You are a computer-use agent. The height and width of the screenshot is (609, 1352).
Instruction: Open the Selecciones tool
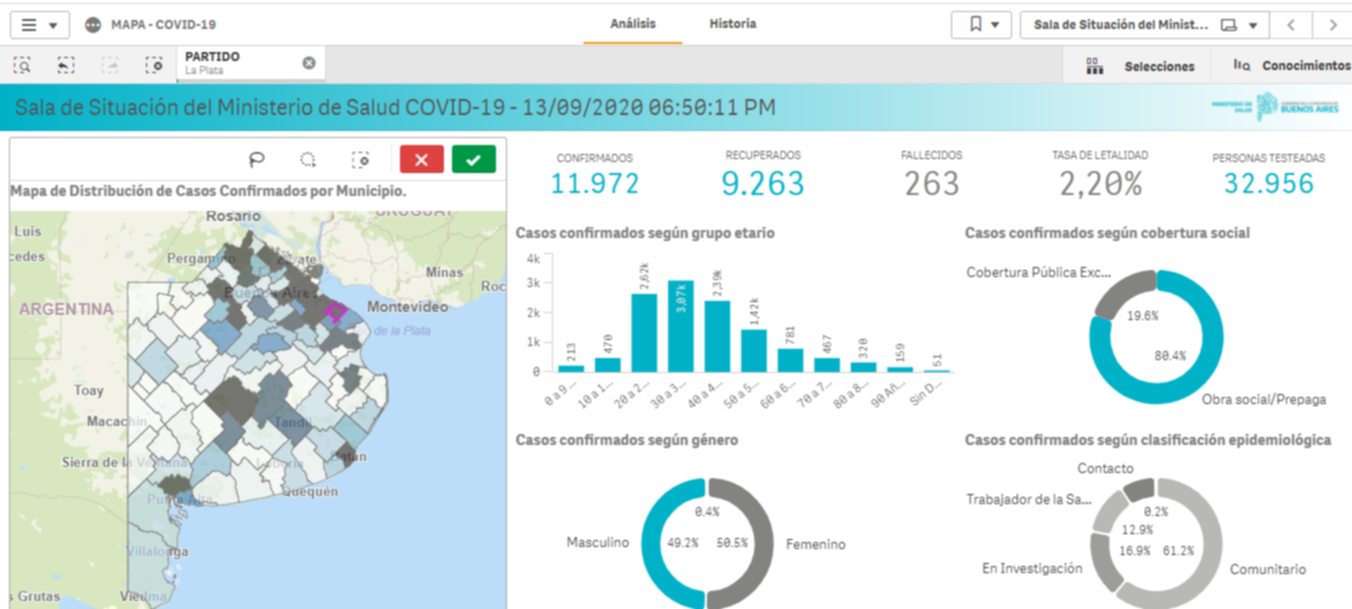coord(1140,66)
